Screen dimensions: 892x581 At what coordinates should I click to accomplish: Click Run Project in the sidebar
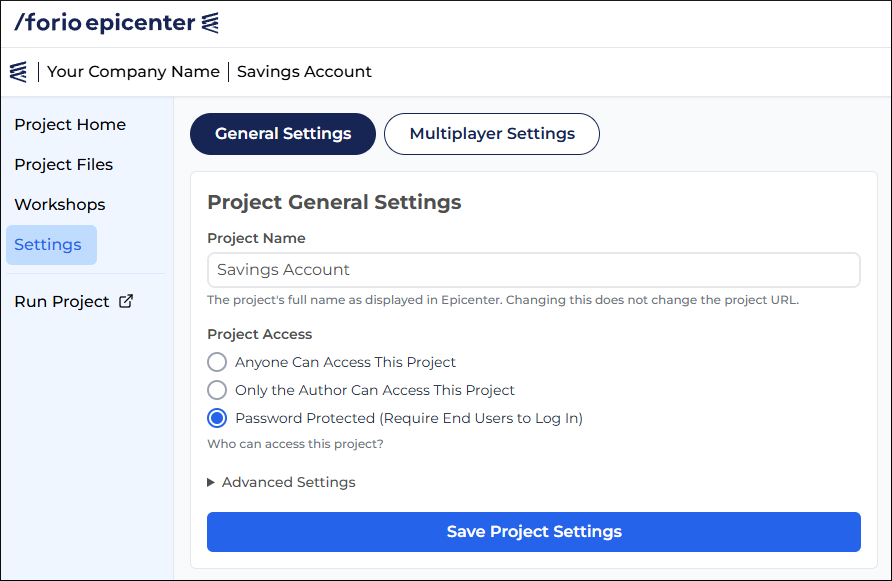point(62,301)
